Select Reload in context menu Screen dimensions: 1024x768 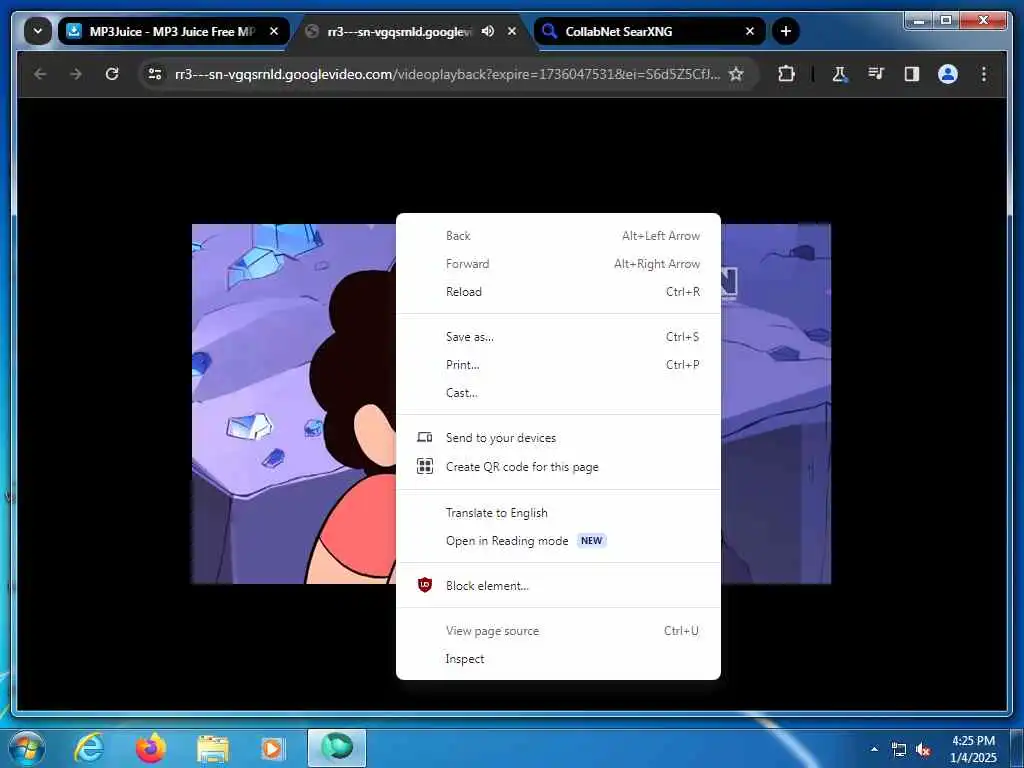coord(558,292)
